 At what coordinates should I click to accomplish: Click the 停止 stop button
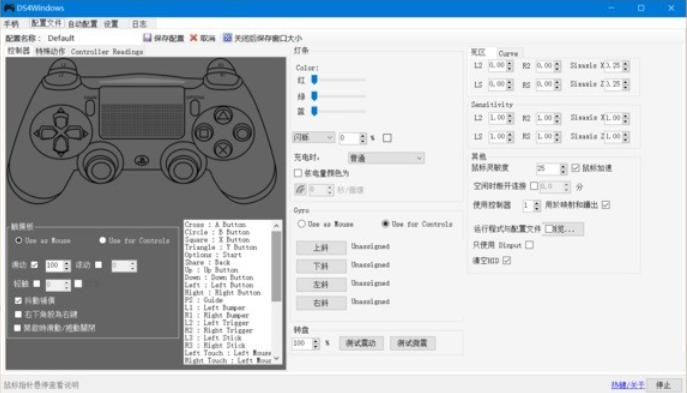pyautogui.click(x=664, y=385)
